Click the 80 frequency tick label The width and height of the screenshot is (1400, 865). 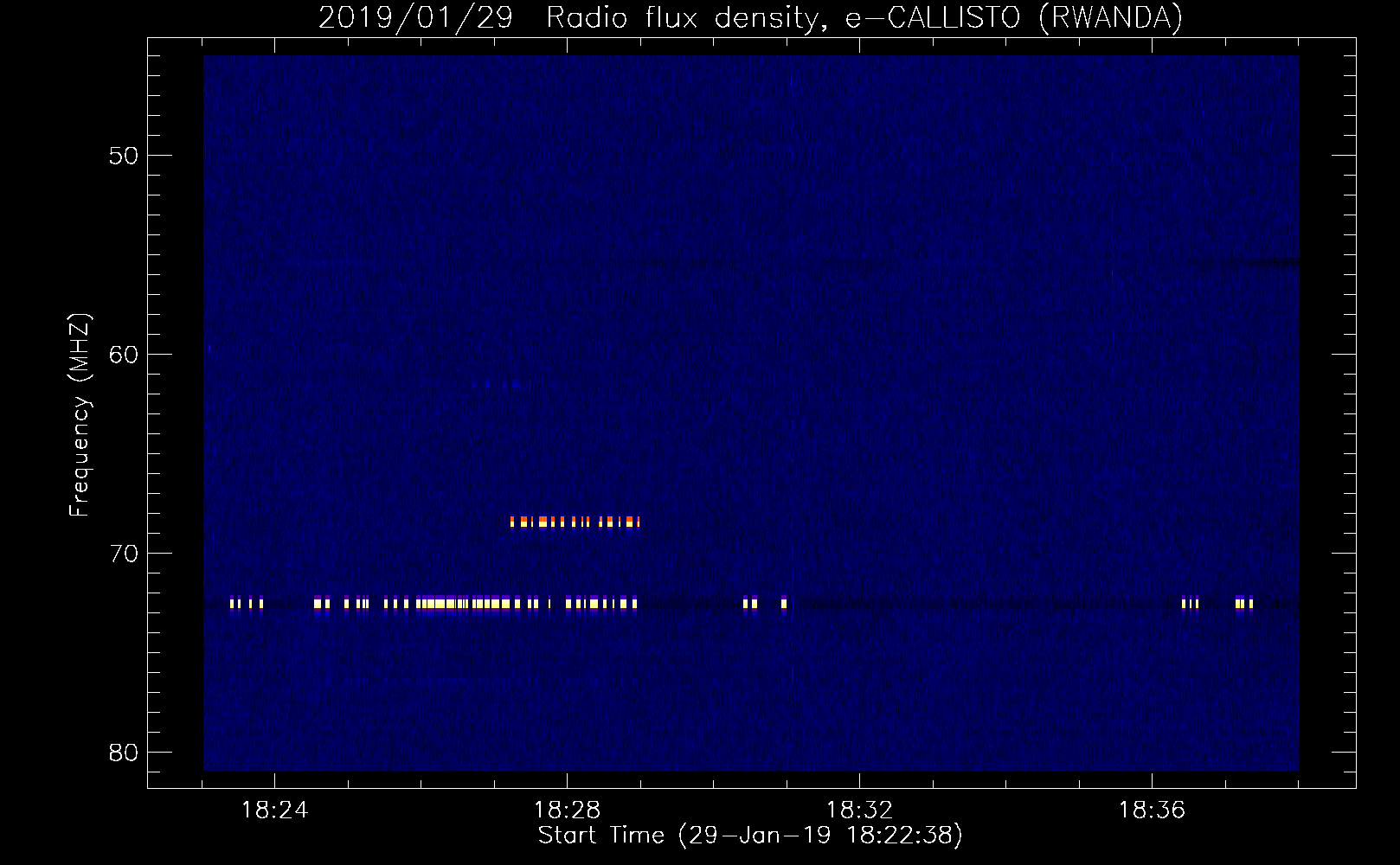coord(124,753)
